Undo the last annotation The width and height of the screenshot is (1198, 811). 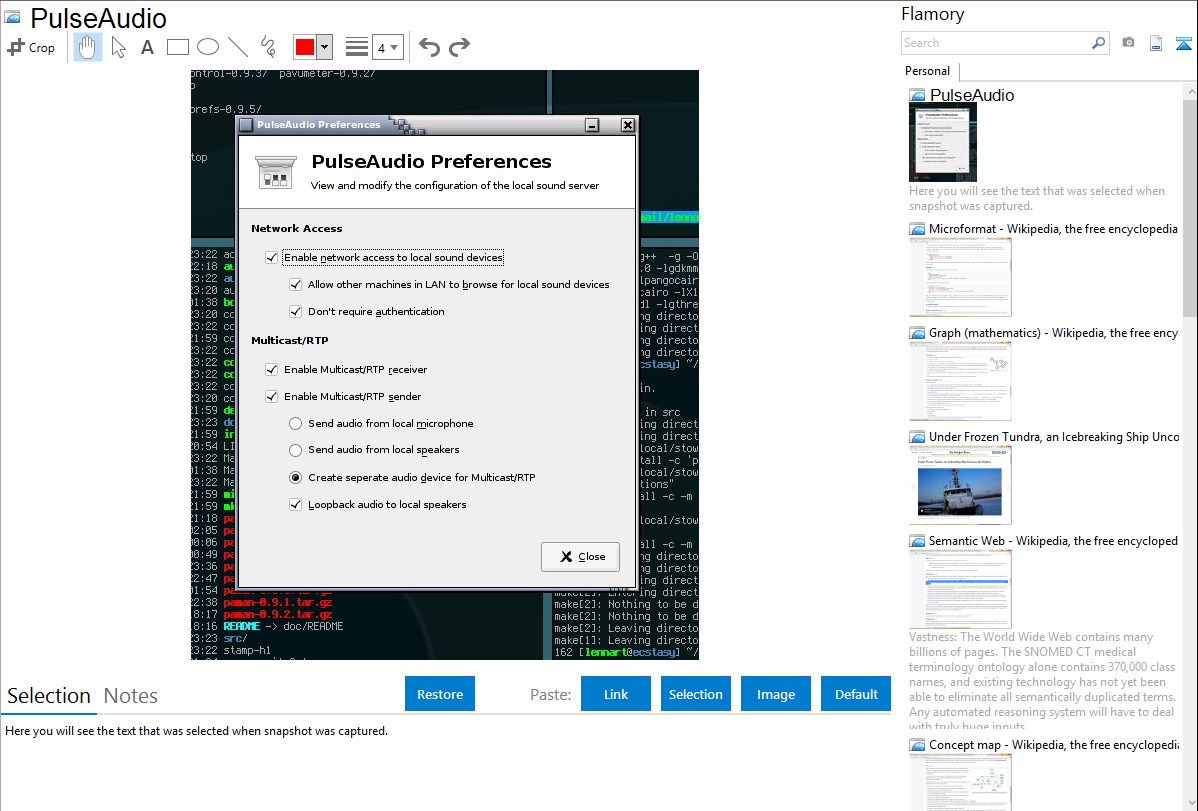coord(429,47)
